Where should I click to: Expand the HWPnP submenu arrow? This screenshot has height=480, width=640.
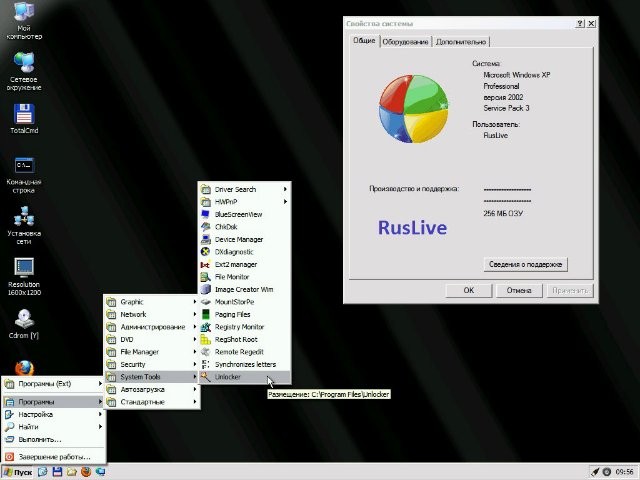(285, 202)
